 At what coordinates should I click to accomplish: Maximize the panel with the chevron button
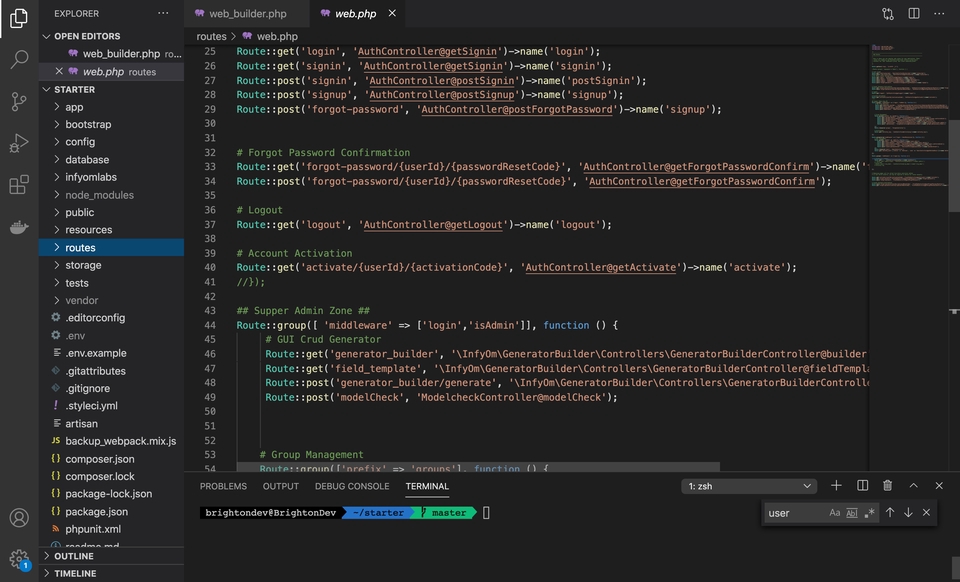(x=913, y=485)
